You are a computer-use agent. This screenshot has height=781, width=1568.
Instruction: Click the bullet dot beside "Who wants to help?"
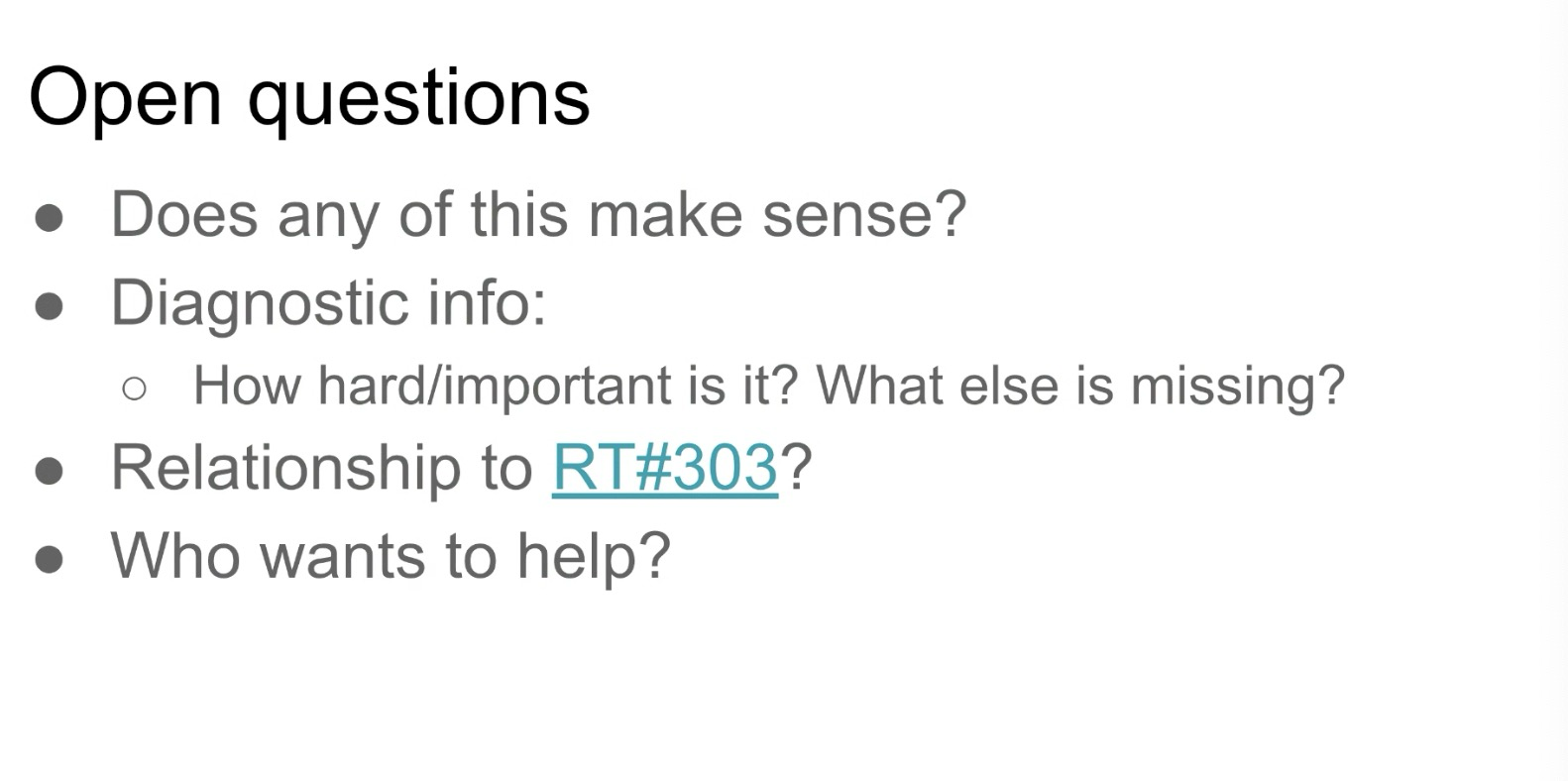50,559
